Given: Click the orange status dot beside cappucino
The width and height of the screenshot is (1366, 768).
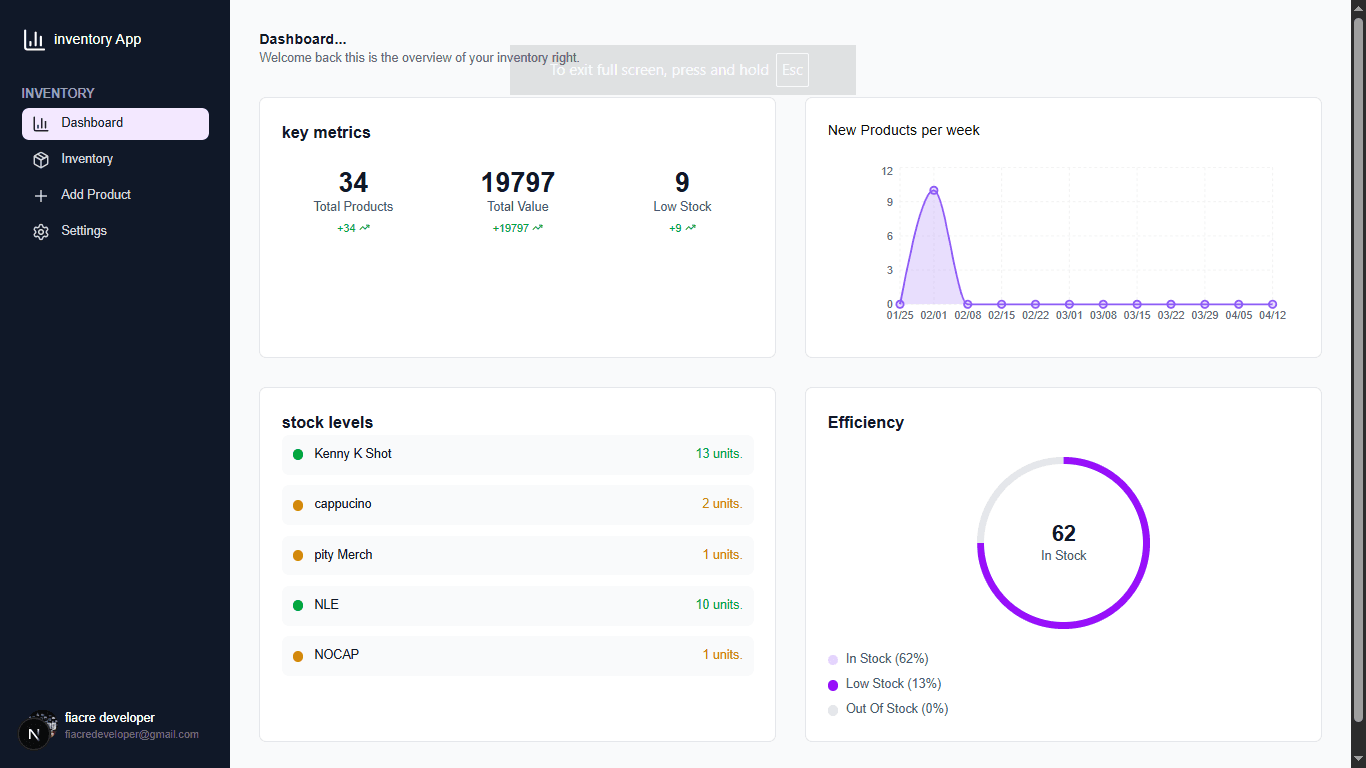Looking at the screenshot, I should pyautogui.click(x=297, y=504).
